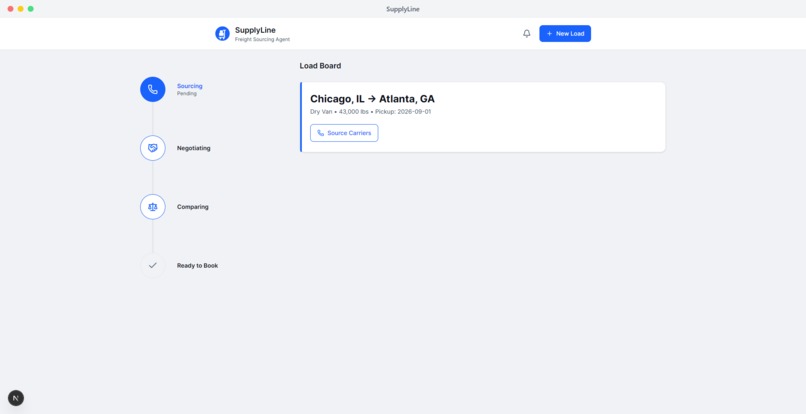Click the SupplyLine window title text

click(x=403, y=9)
